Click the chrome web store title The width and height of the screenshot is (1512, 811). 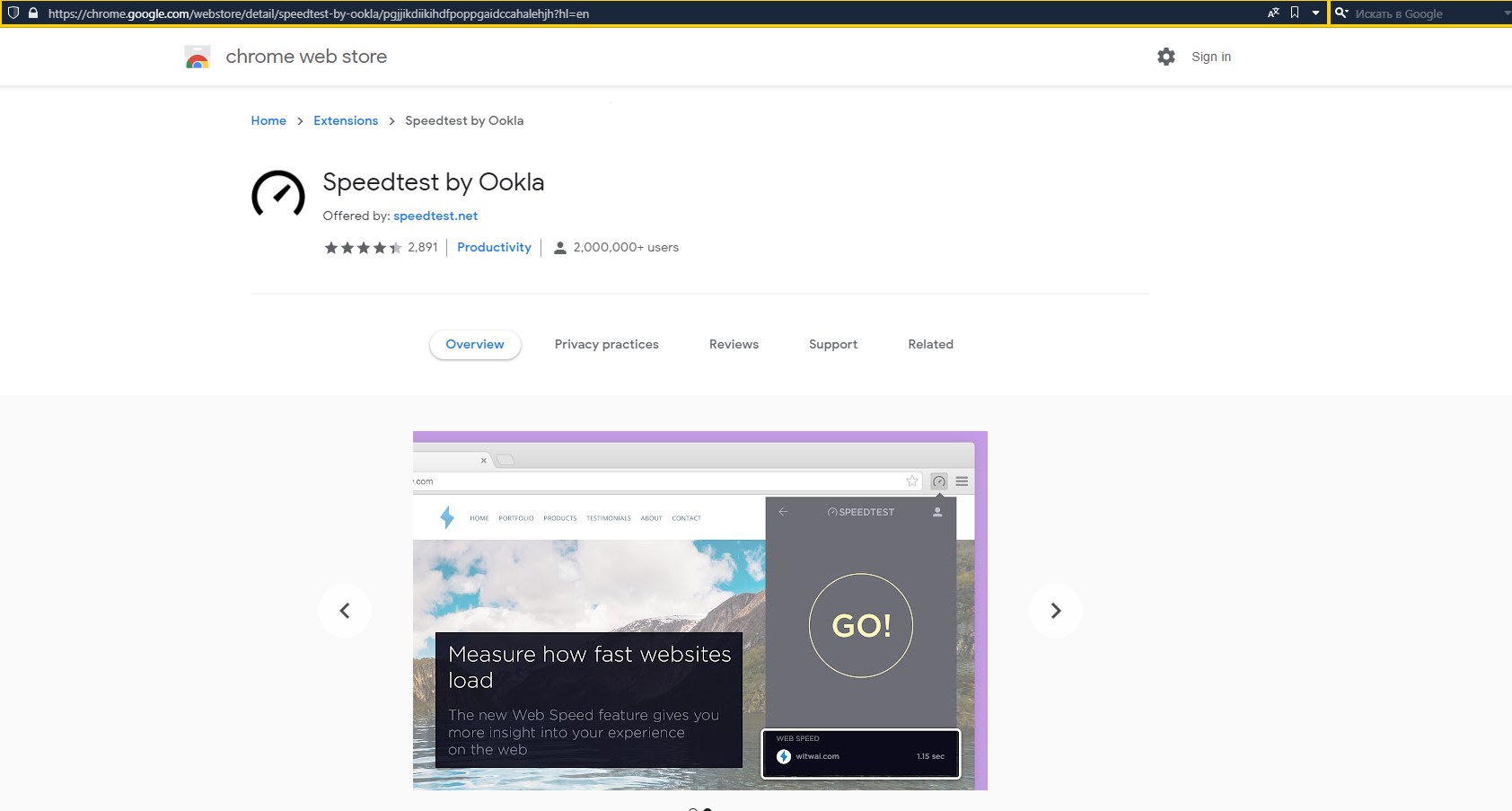(306, 57)
